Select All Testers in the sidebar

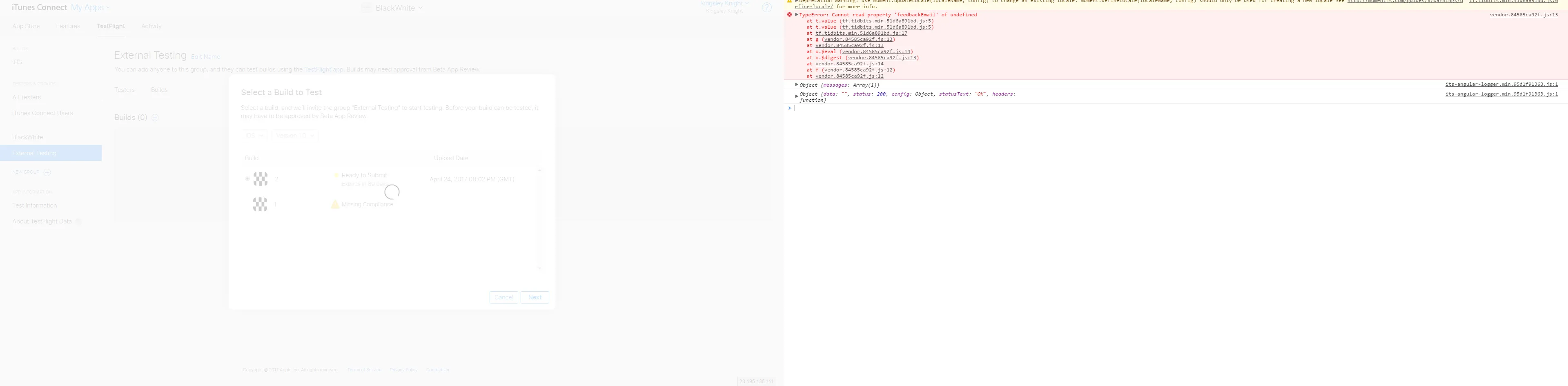pos(27,97)
